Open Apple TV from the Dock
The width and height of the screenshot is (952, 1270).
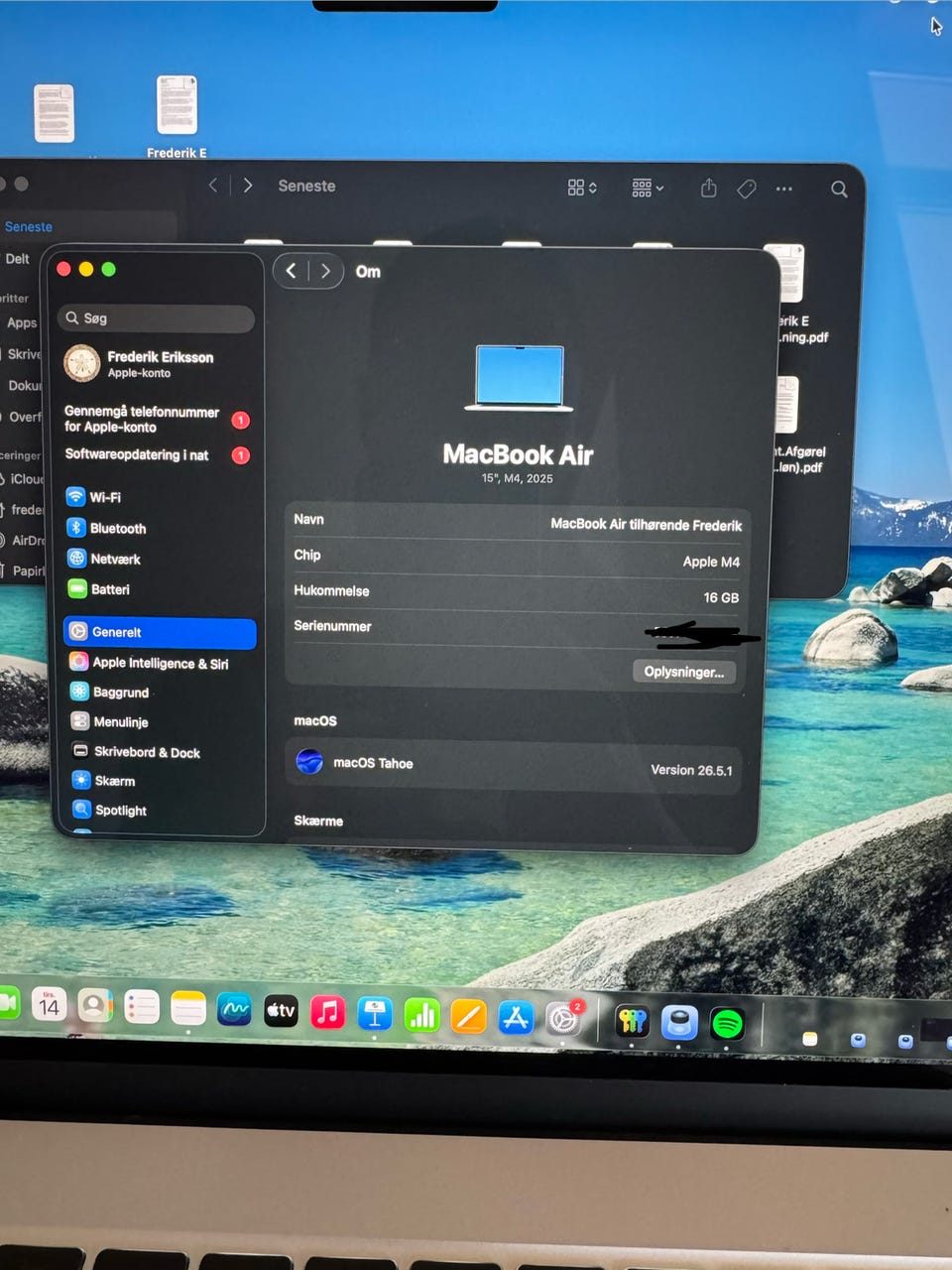281,1011
